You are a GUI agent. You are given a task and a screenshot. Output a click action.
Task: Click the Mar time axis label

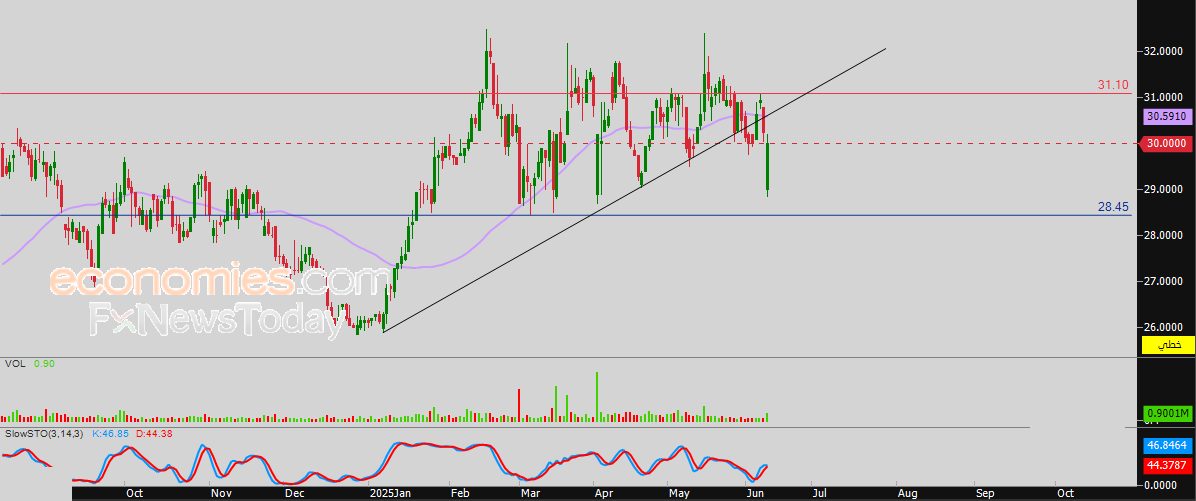click(529, 494)
